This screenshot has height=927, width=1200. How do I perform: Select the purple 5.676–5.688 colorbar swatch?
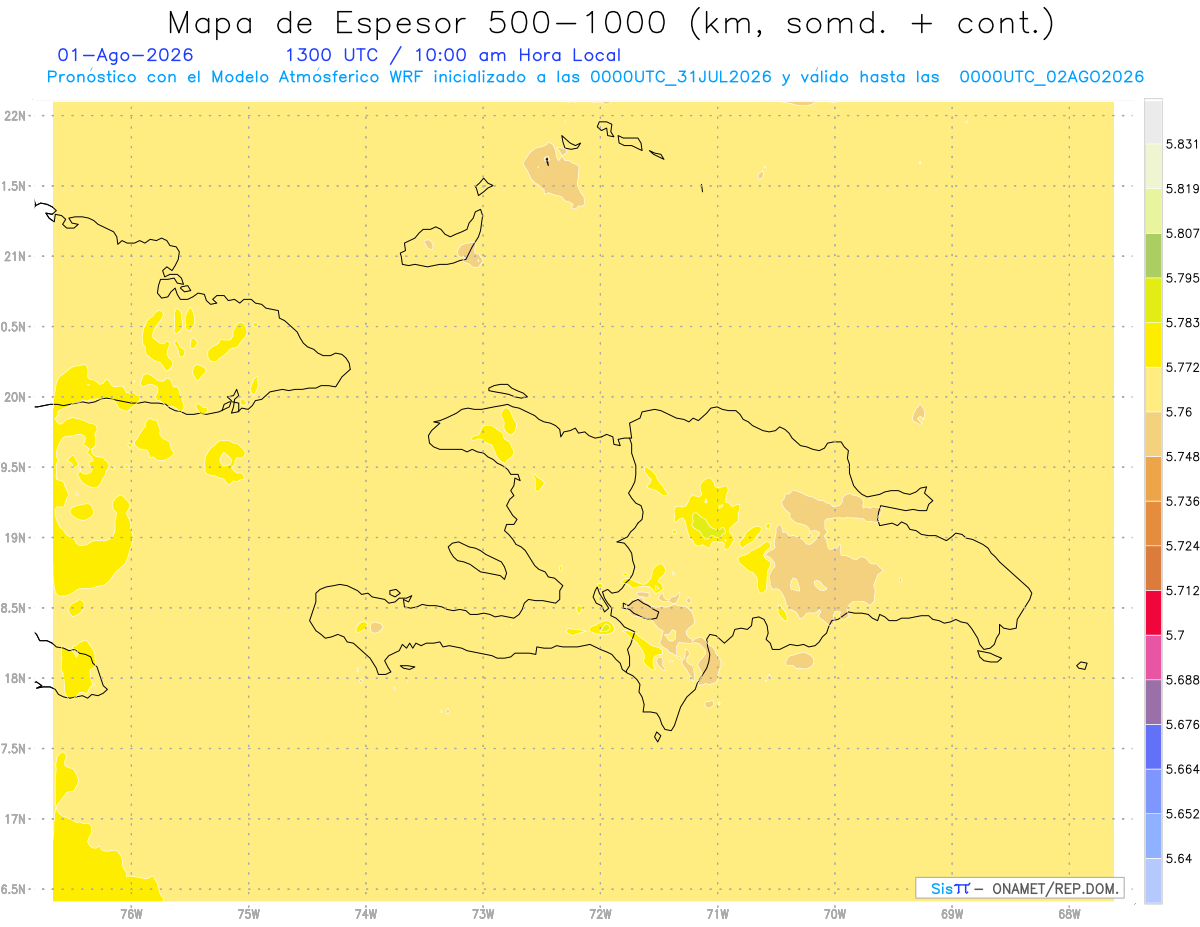pos(1153,702)
